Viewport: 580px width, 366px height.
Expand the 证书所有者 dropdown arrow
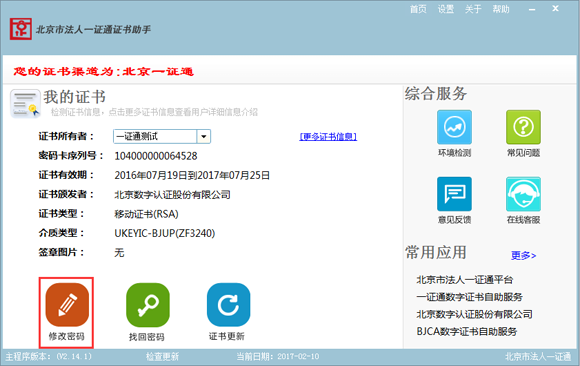(x=203, y=137)
